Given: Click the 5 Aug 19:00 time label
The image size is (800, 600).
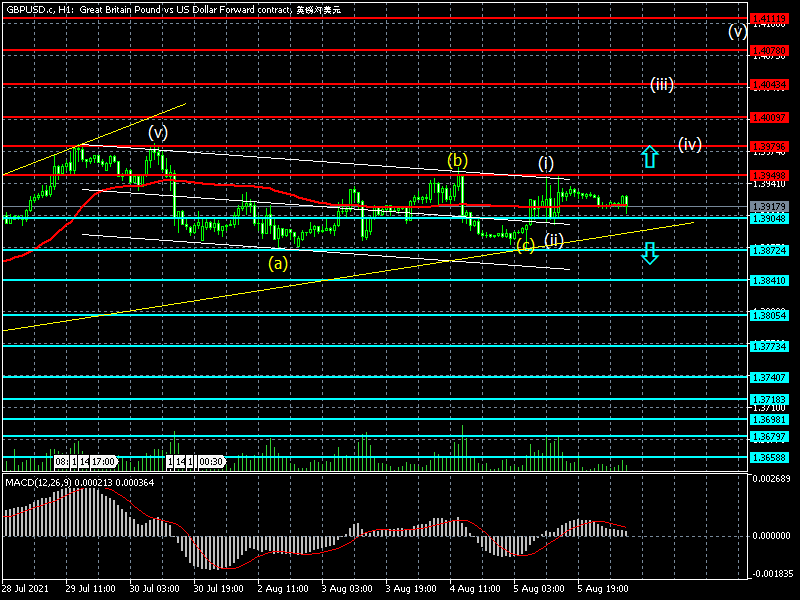Looking at the screenshot, I should tap(603, 589).
